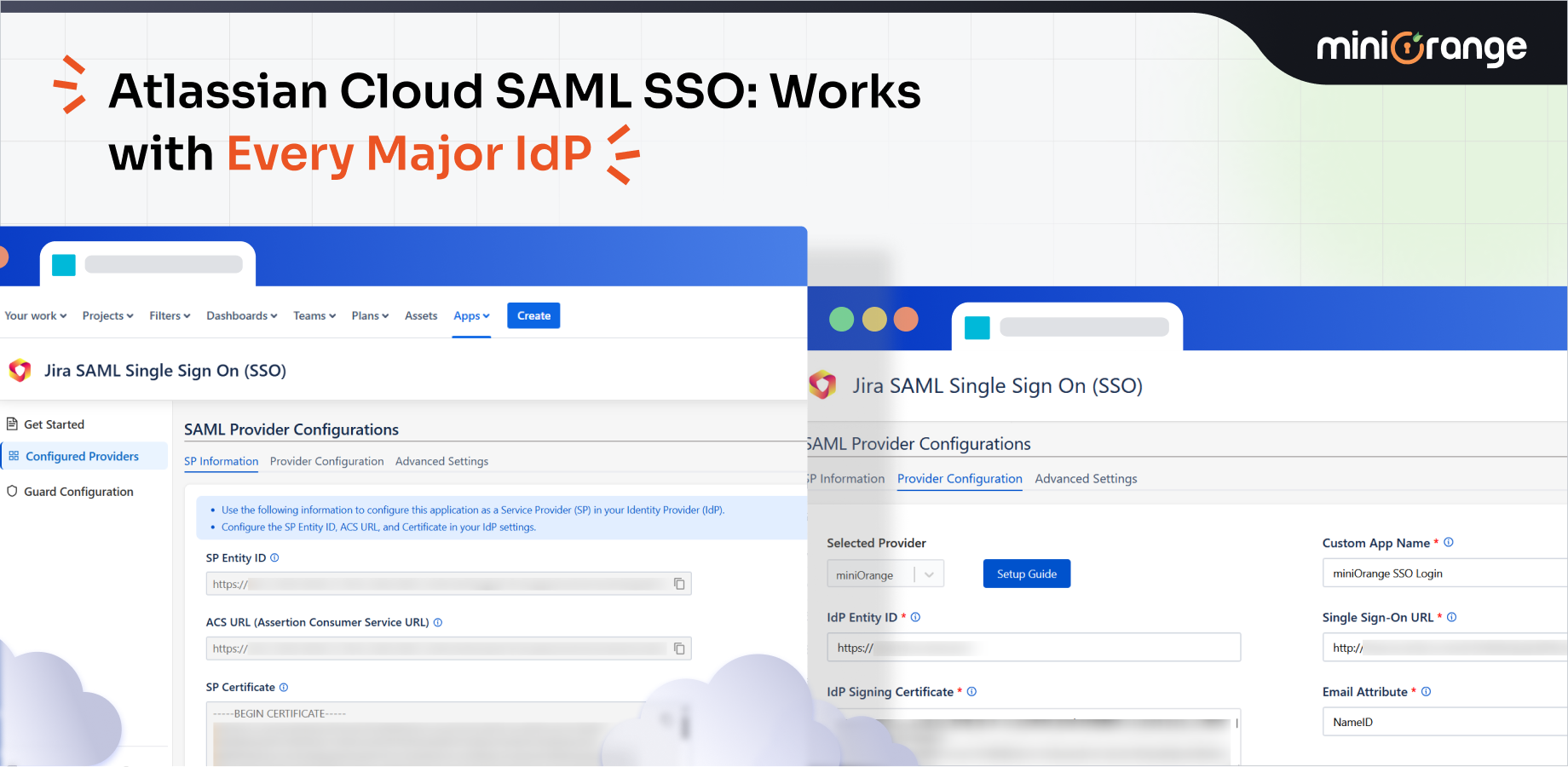1568x767 pixels.
Task: Click the IdP Entity ID input field
Action: coord(1034,648)
